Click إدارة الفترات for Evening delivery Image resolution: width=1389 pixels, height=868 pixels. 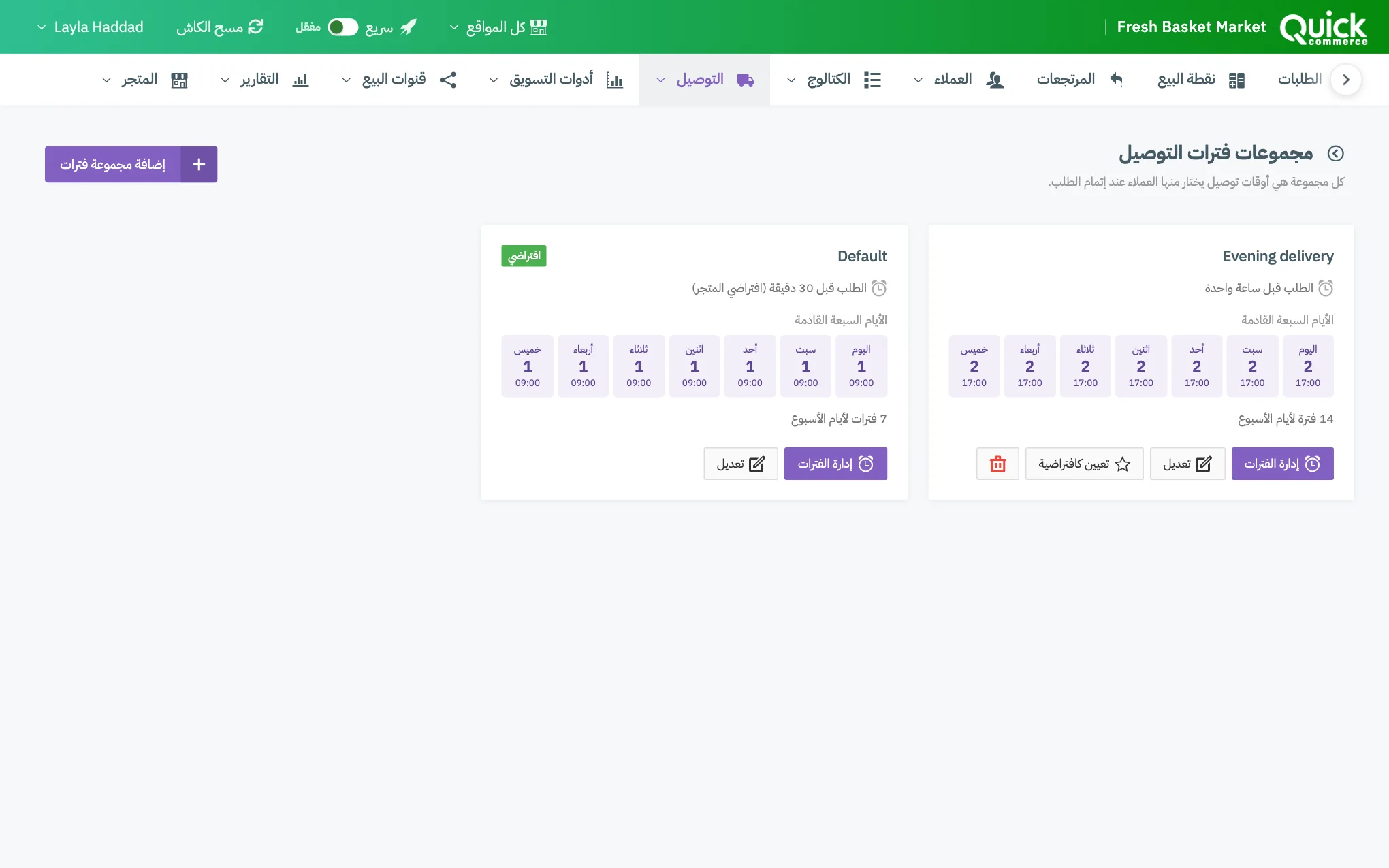[1282, 464]
